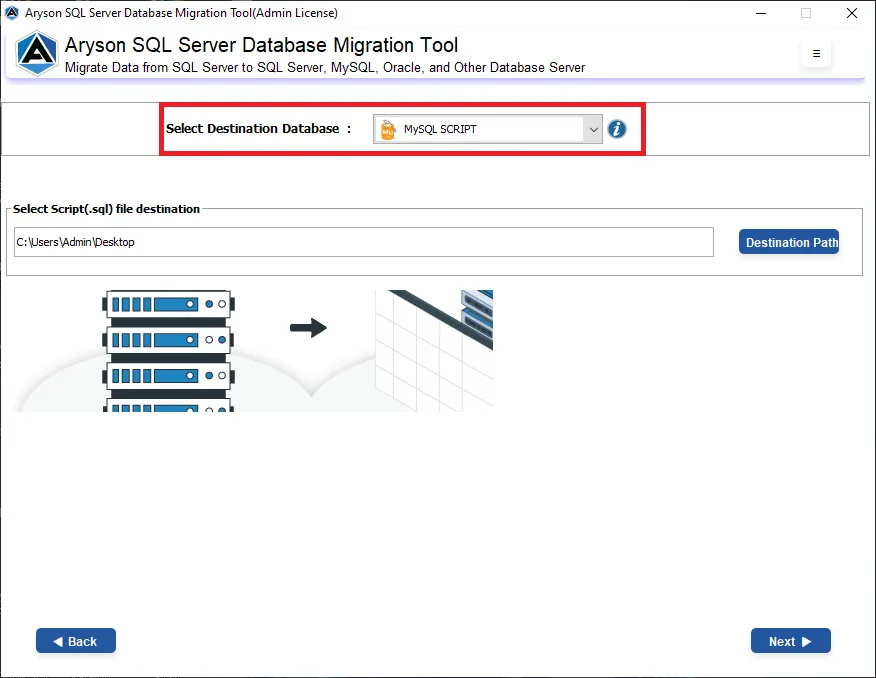The image size is (876, 678).
Task: Click the MySQL icon inside the combo box
Action: [388, 129]
